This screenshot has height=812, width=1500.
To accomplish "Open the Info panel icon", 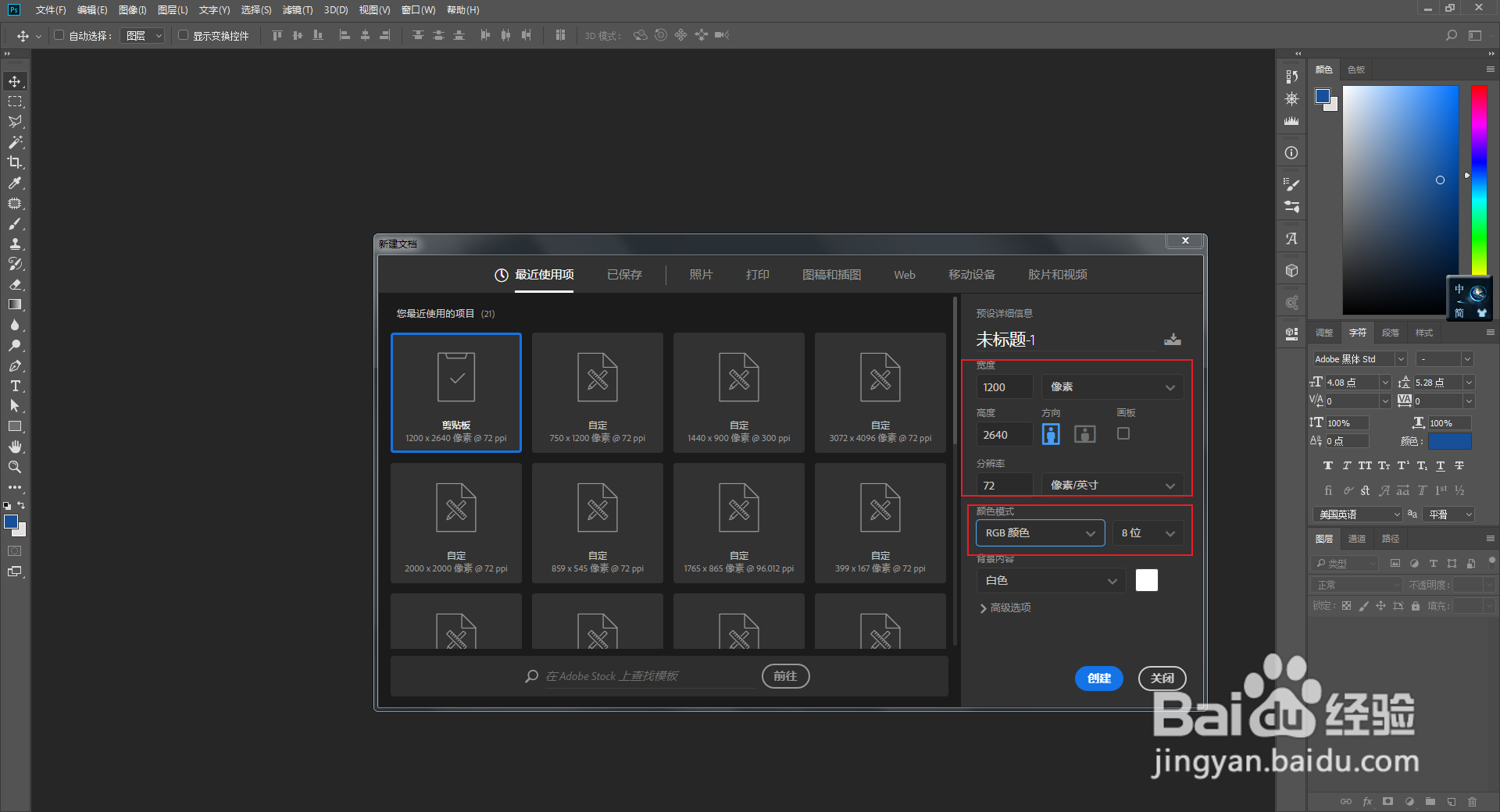I will [x=1291, y=153].
